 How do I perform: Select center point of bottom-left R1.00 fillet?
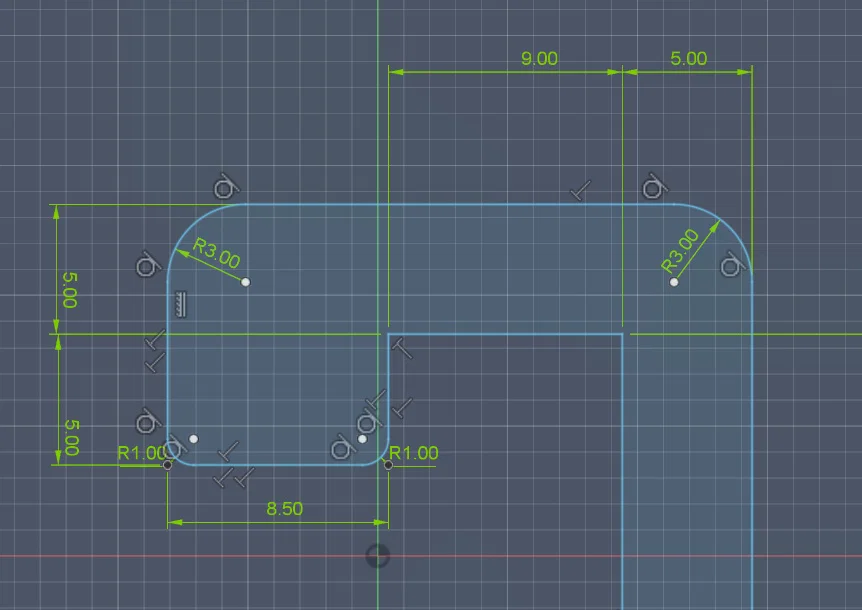pos(194,439)
